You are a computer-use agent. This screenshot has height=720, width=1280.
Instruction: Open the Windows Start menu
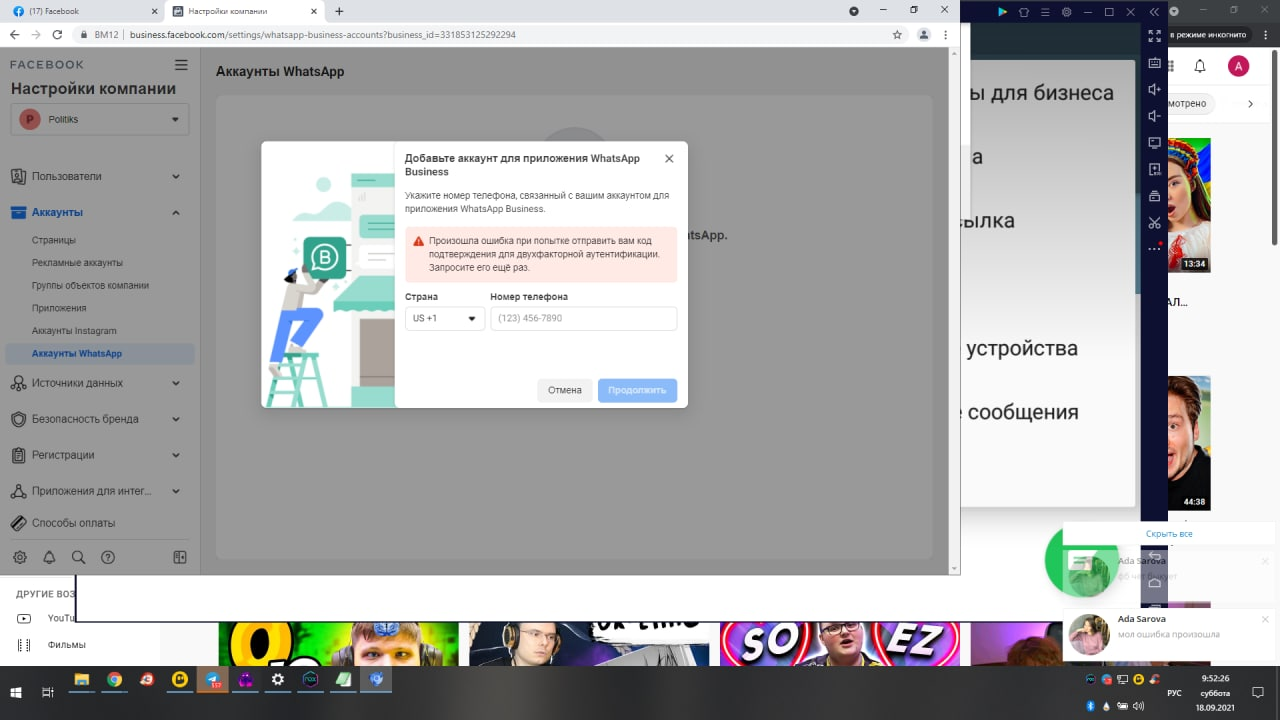coord(15,692)
